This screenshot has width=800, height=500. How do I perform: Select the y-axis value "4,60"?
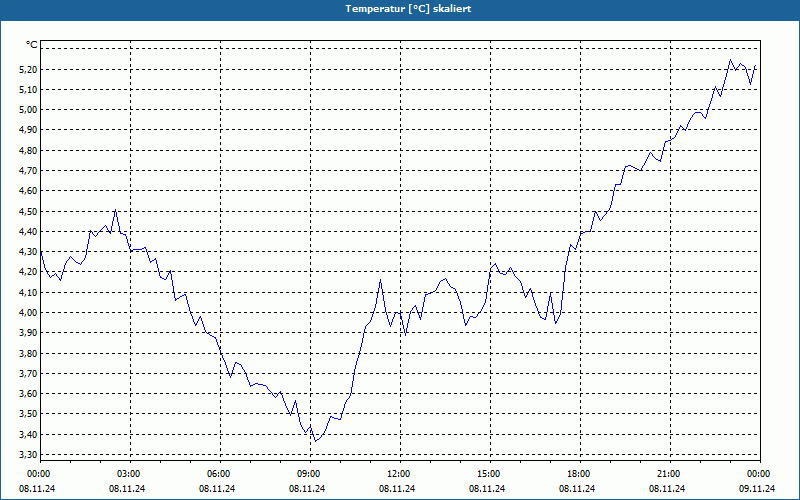(x=28, y=191)
